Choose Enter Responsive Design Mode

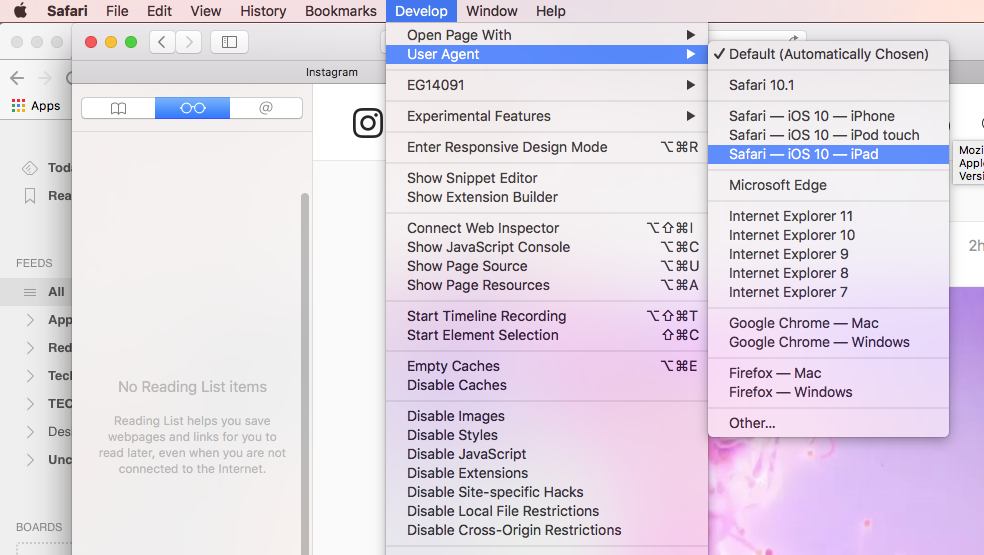[x=547, y=147]
